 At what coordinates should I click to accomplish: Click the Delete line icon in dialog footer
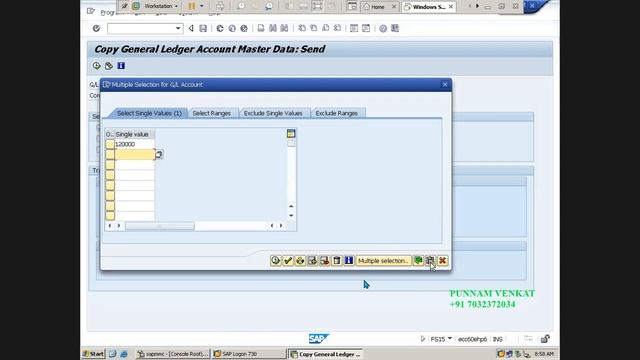click(324, 260)
